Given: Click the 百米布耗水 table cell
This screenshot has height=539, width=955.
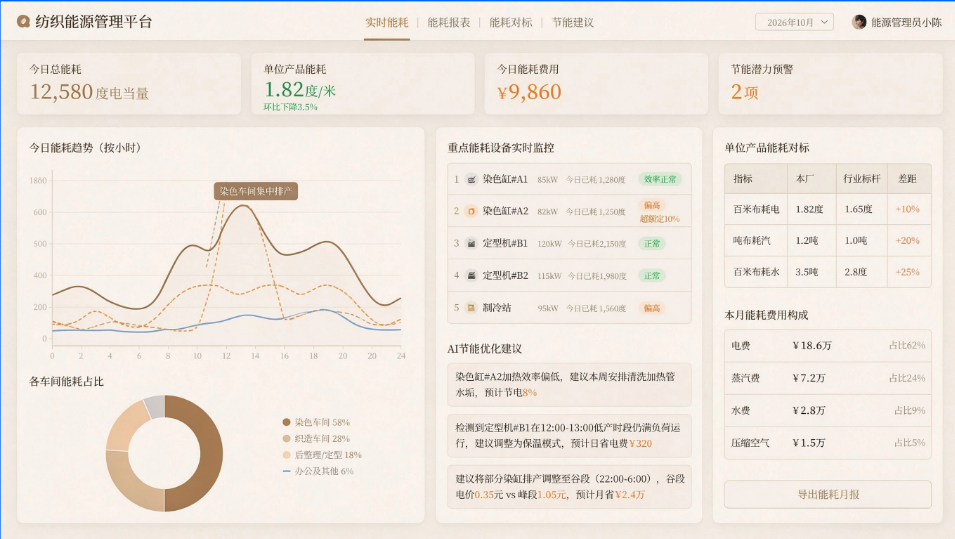Looking at the screenshot, I should 756,272.
